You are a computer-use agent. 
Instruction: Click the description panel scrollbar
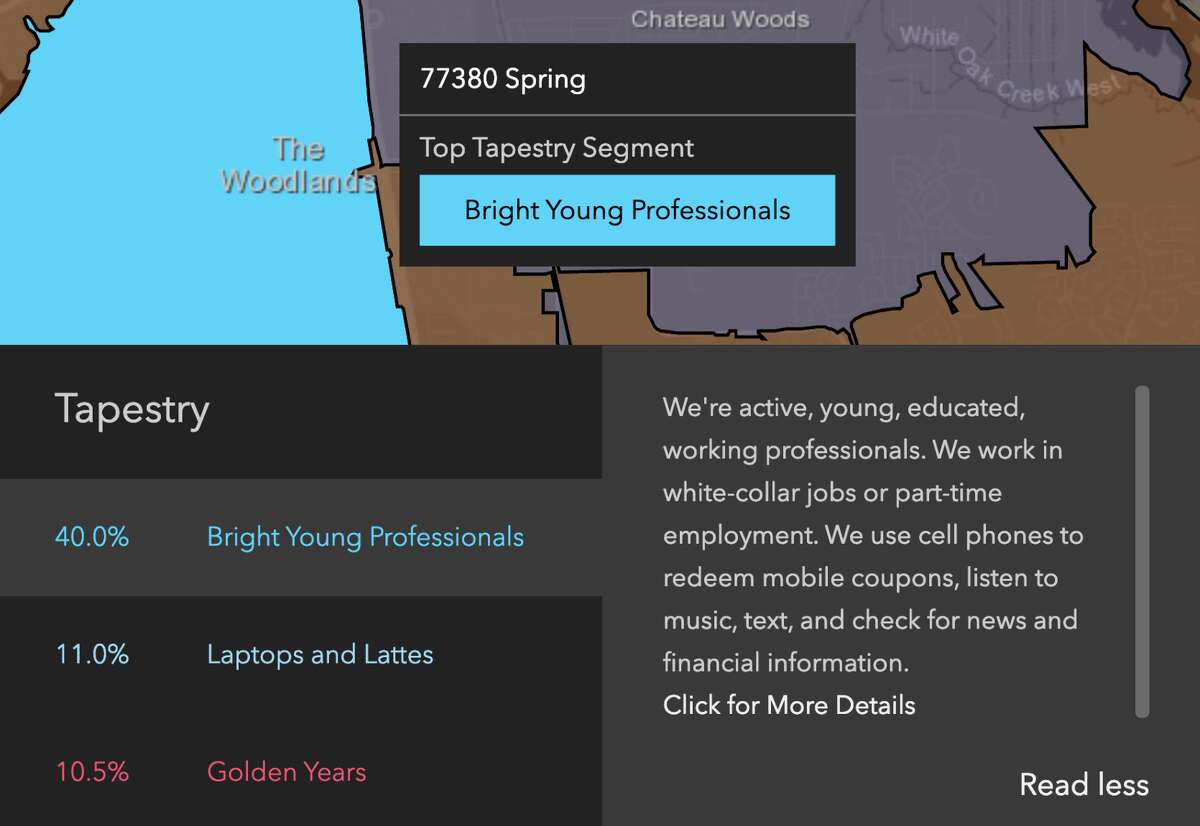[1142, 552]
